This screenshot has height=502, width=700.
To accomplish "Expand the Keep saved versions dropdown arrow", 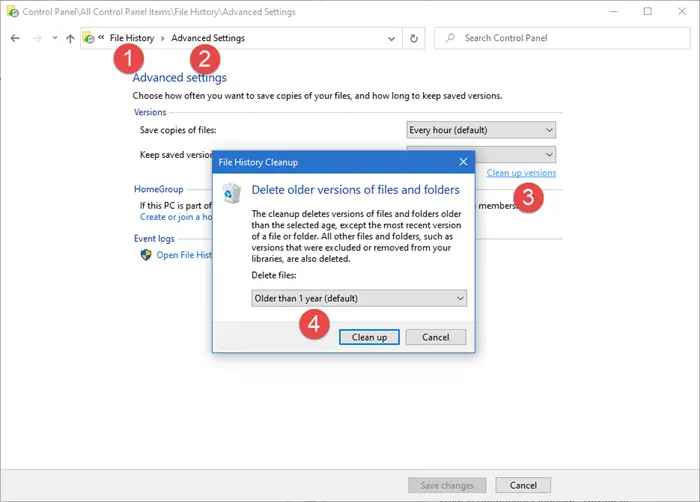I will click(549, 155).
